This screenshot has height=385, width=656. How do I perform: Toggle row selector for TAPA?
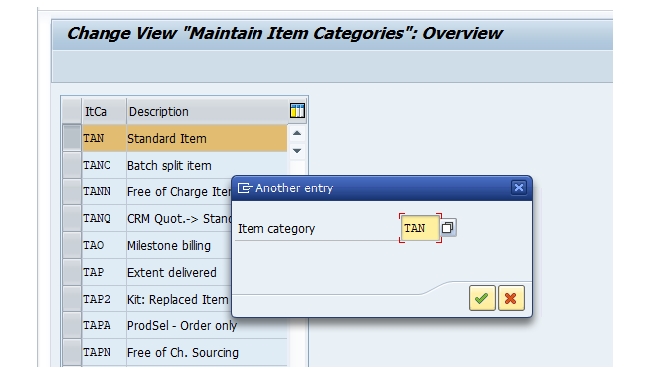(72, 325)
